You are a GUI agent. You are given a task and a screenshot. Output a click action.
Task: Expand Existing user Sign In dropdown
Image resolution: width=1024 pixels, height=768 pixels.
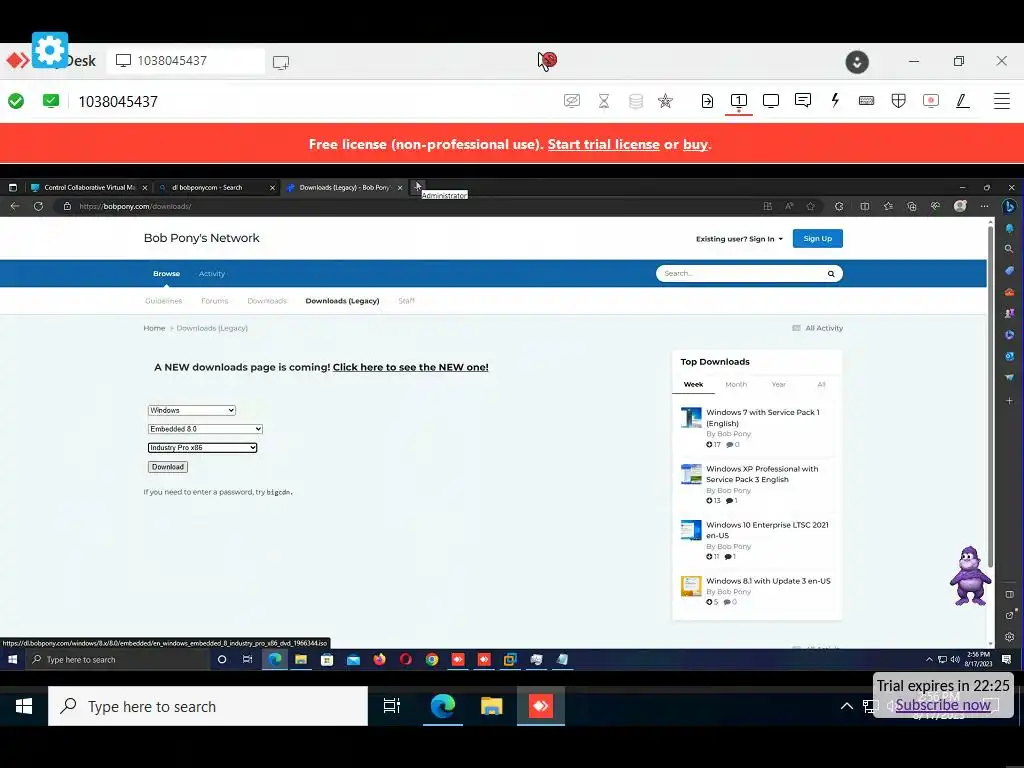739,239
